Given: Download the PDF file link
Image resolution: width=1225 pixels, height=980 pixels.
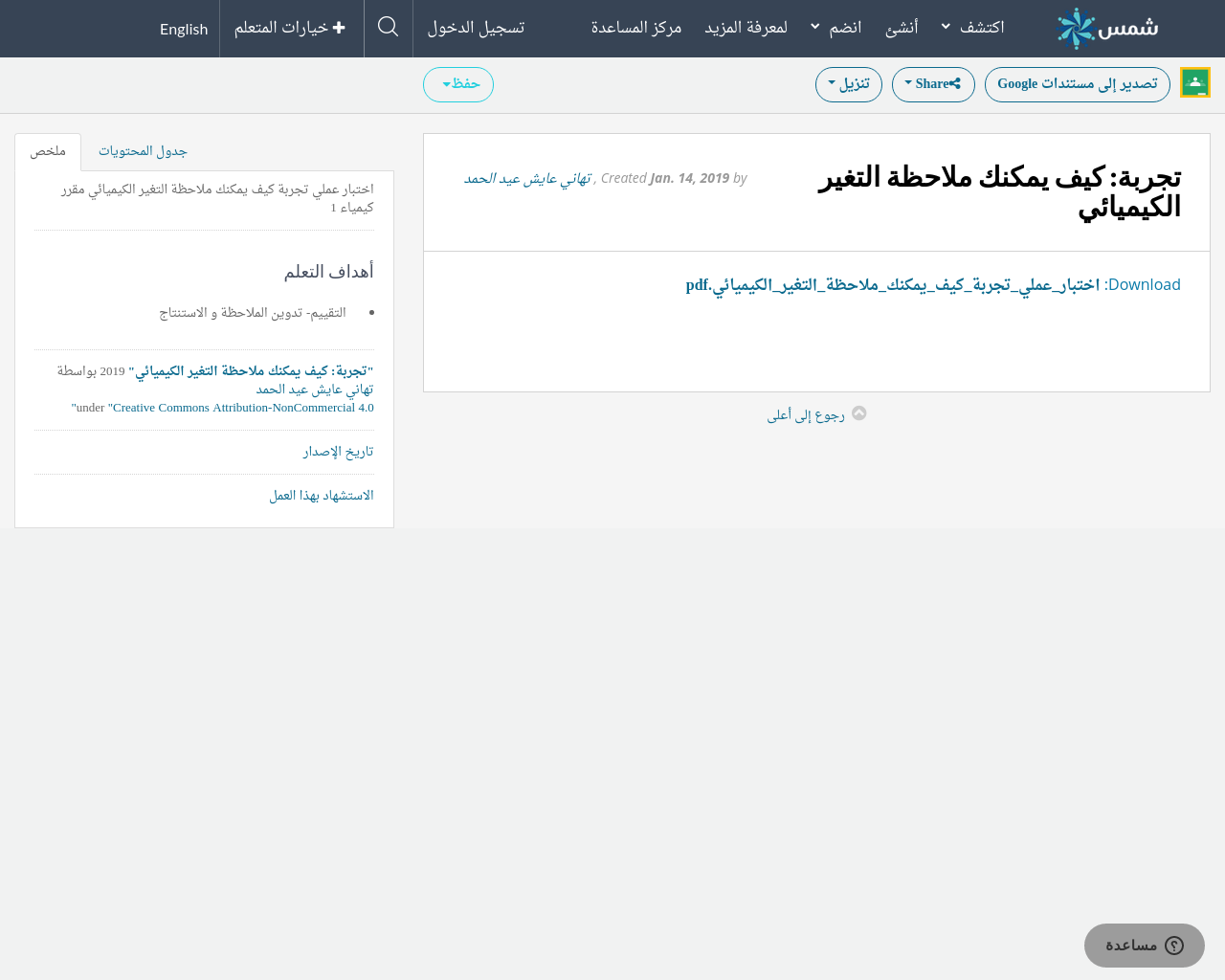Looking at the screenshot, I should coord(892,285).
